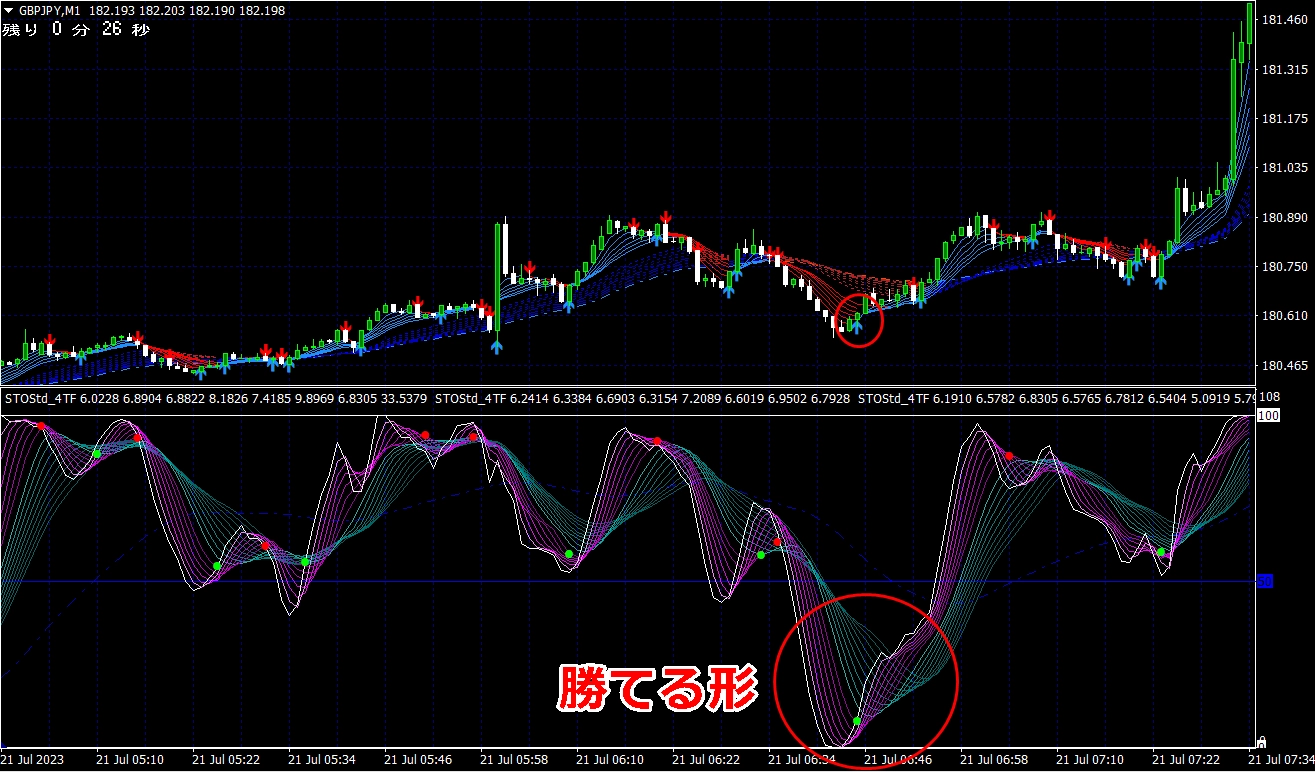
Task: Click the 180.610 price scale label
Action: tap(1285, 316)
